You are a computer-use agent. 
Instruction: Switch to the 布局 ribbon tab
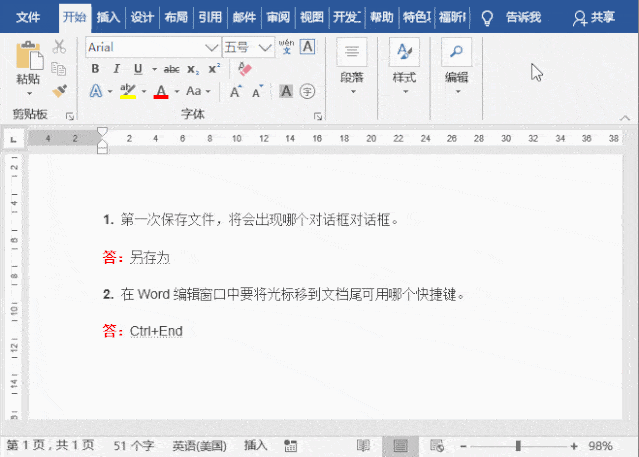coord(175,17)
